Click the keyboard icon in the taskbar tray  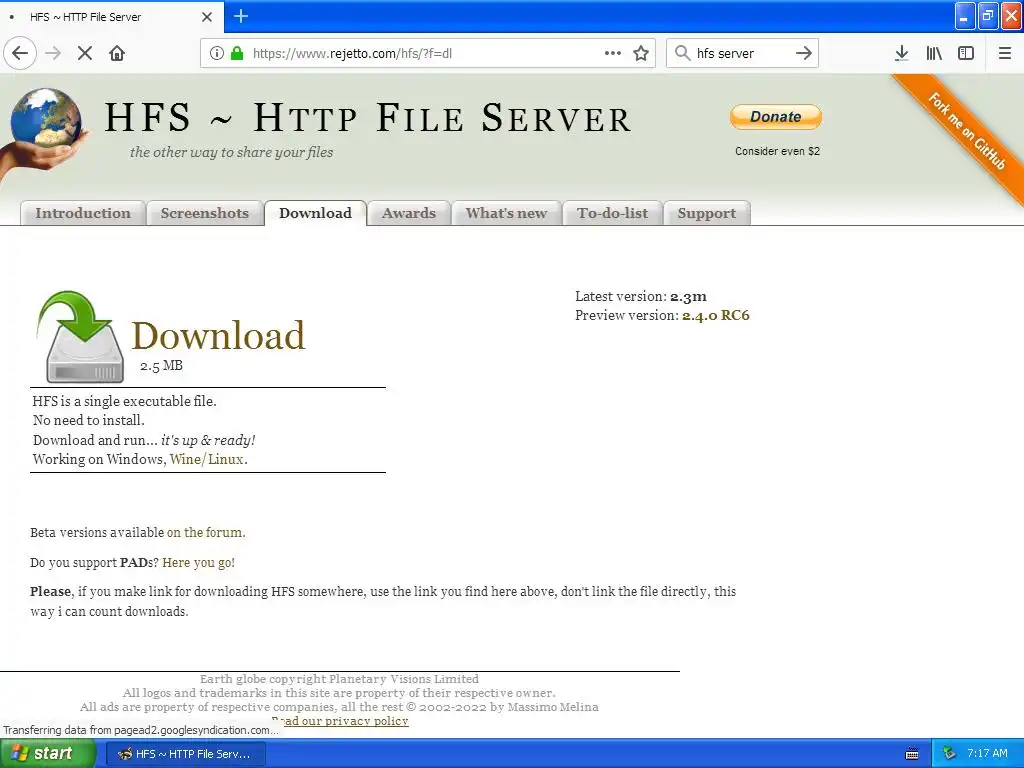coord(912,754)
